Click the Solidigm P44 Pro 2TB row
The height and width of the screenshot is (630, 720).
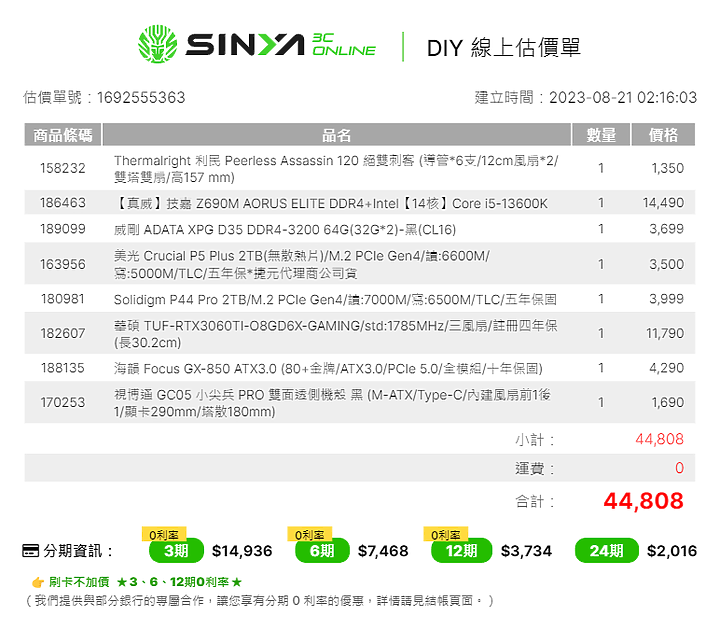coord(360,299)
